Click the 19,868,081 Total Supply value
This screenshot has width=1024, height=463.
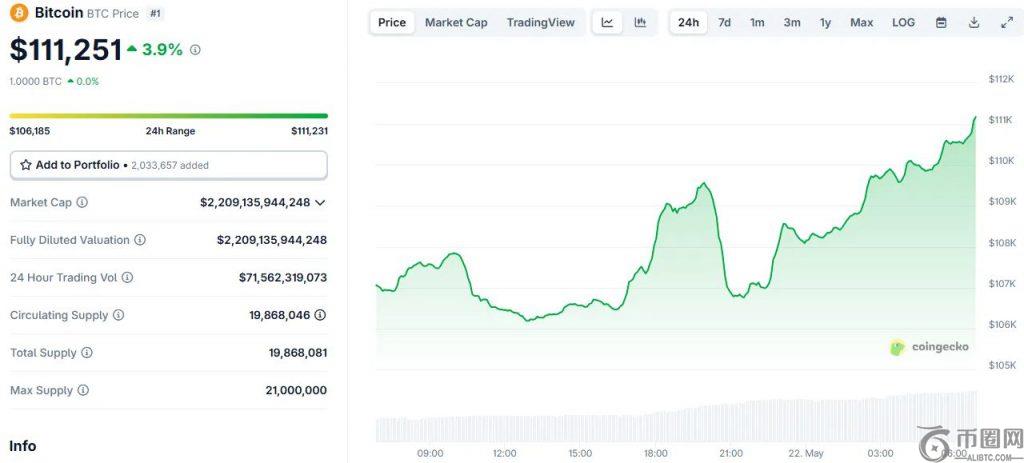(x=298, y=353)
